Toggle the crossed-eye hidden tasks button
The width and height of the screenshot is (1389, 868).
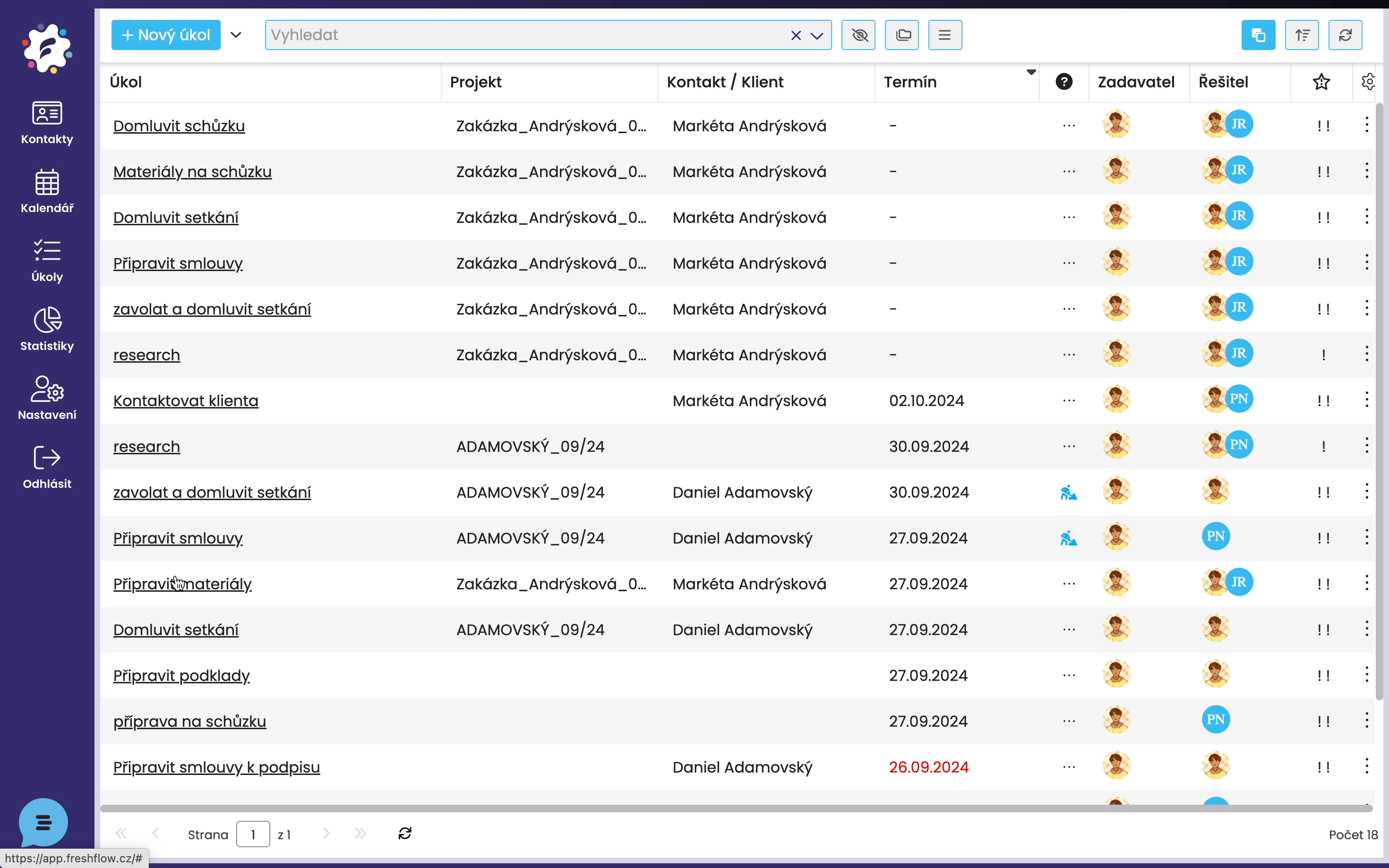858,35
